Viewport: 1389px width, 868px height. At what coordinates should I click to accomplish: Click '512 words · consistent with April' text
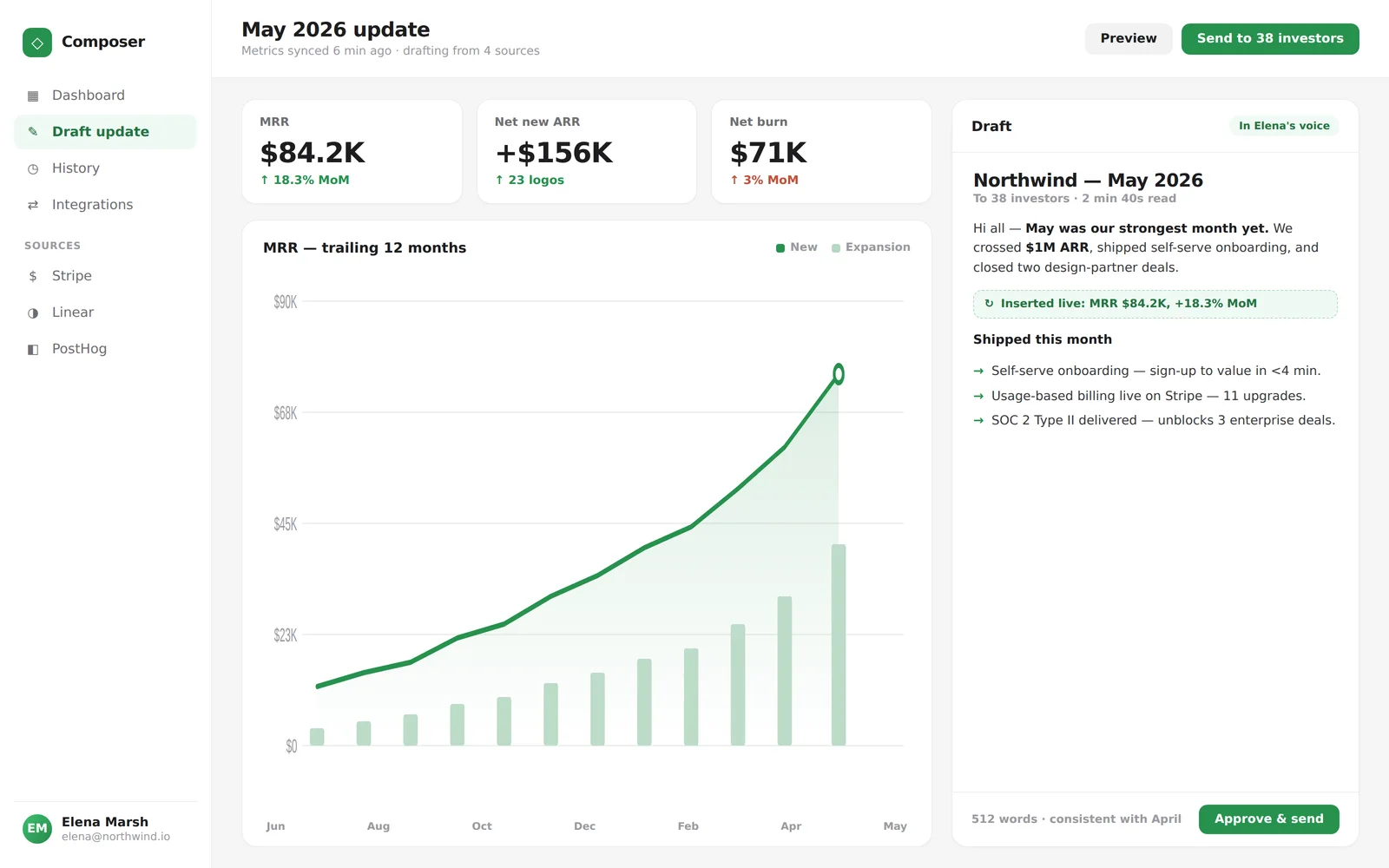pyautogui.click(x=1076, y=819)
